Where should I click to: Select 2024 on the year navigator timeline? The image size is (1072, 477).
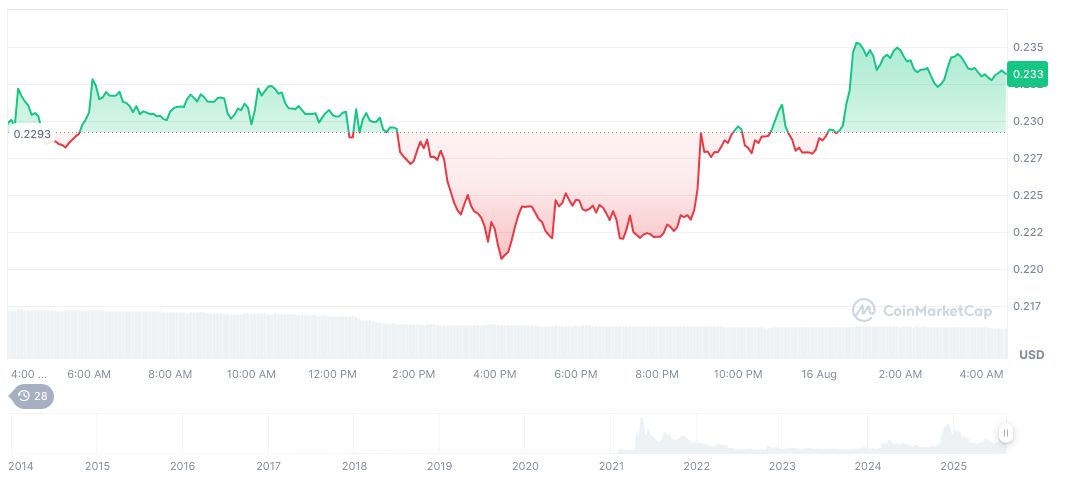click(x=868, y=466)
